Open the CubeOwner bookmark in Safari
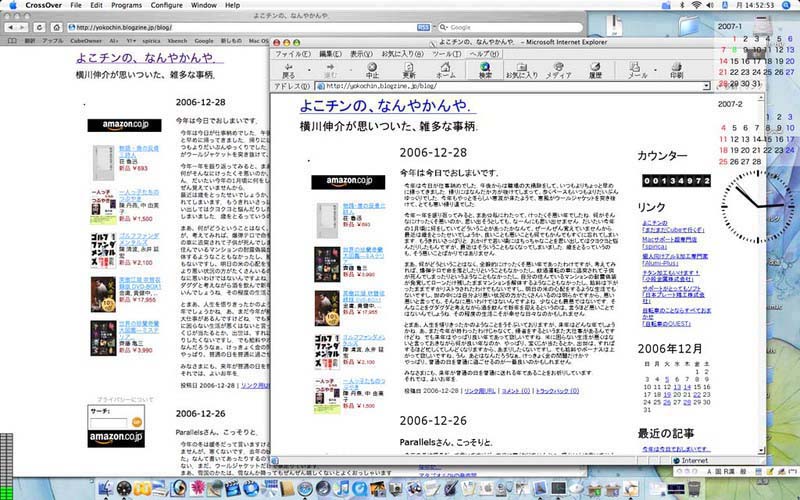 86,41
